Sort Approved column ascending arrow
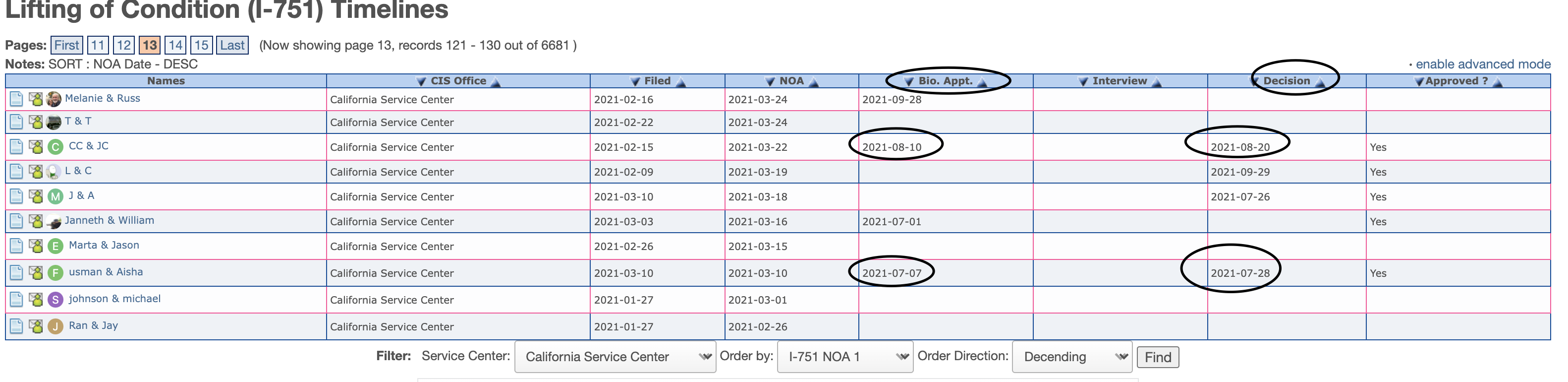This screenshot has width=1568, height=382. [x=1498, y=82]
